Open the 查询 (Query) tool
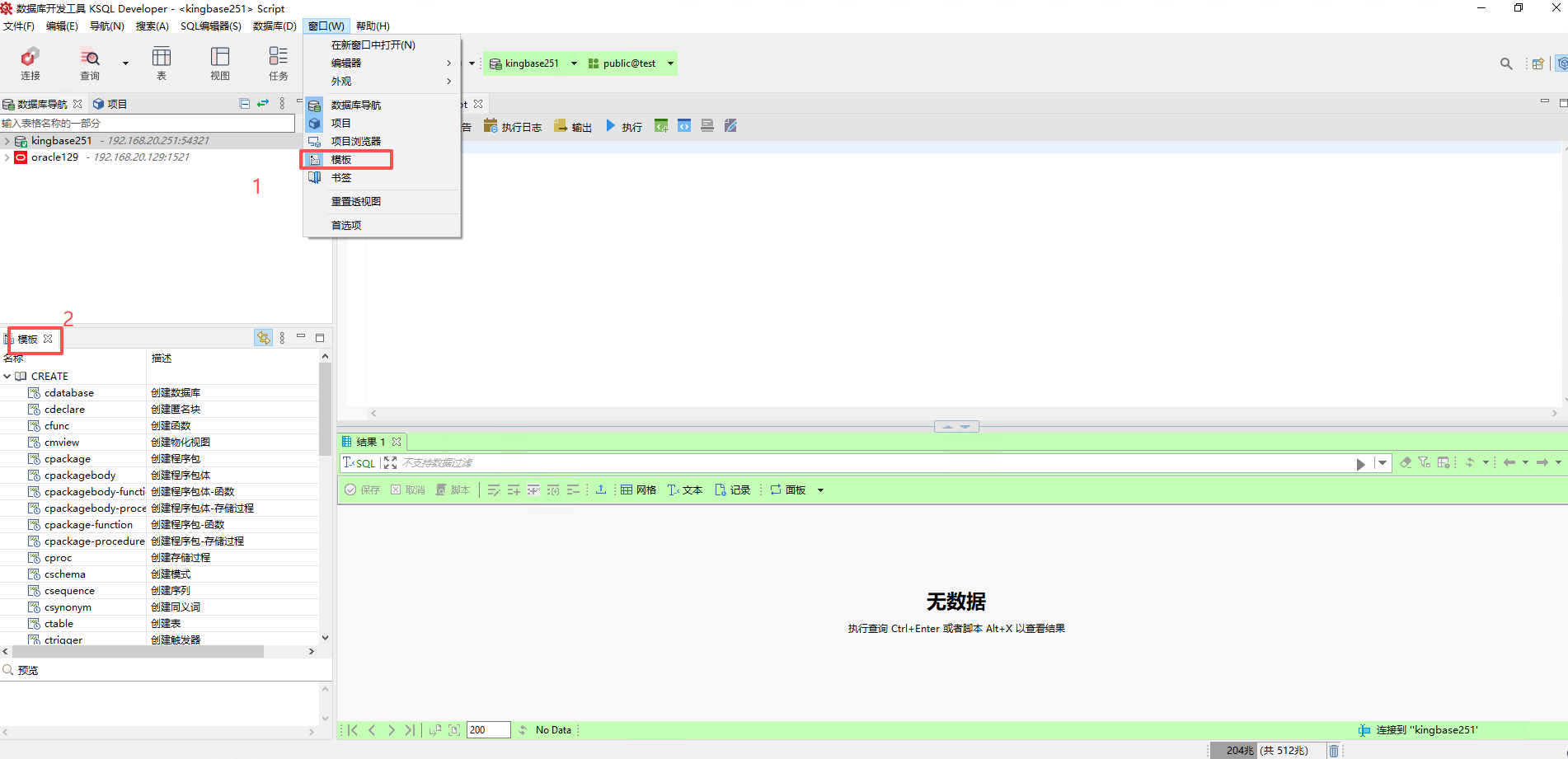This screenshot has height=759, width=1568. click(90, 63)
